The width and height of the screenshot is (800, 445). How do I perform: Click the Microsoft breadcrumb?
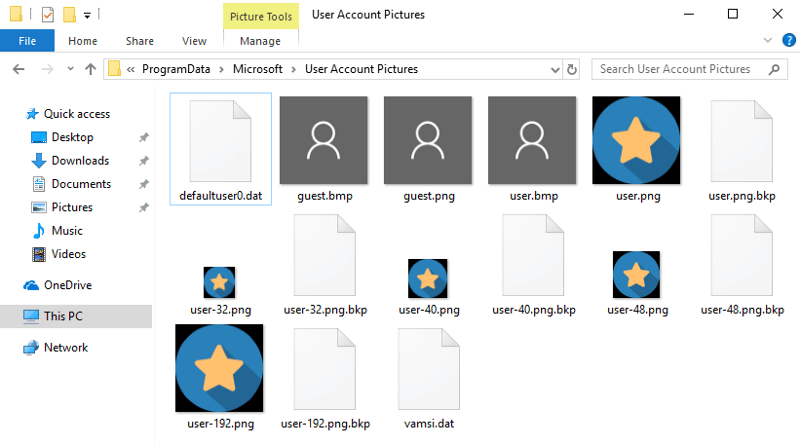click(258, 69)
